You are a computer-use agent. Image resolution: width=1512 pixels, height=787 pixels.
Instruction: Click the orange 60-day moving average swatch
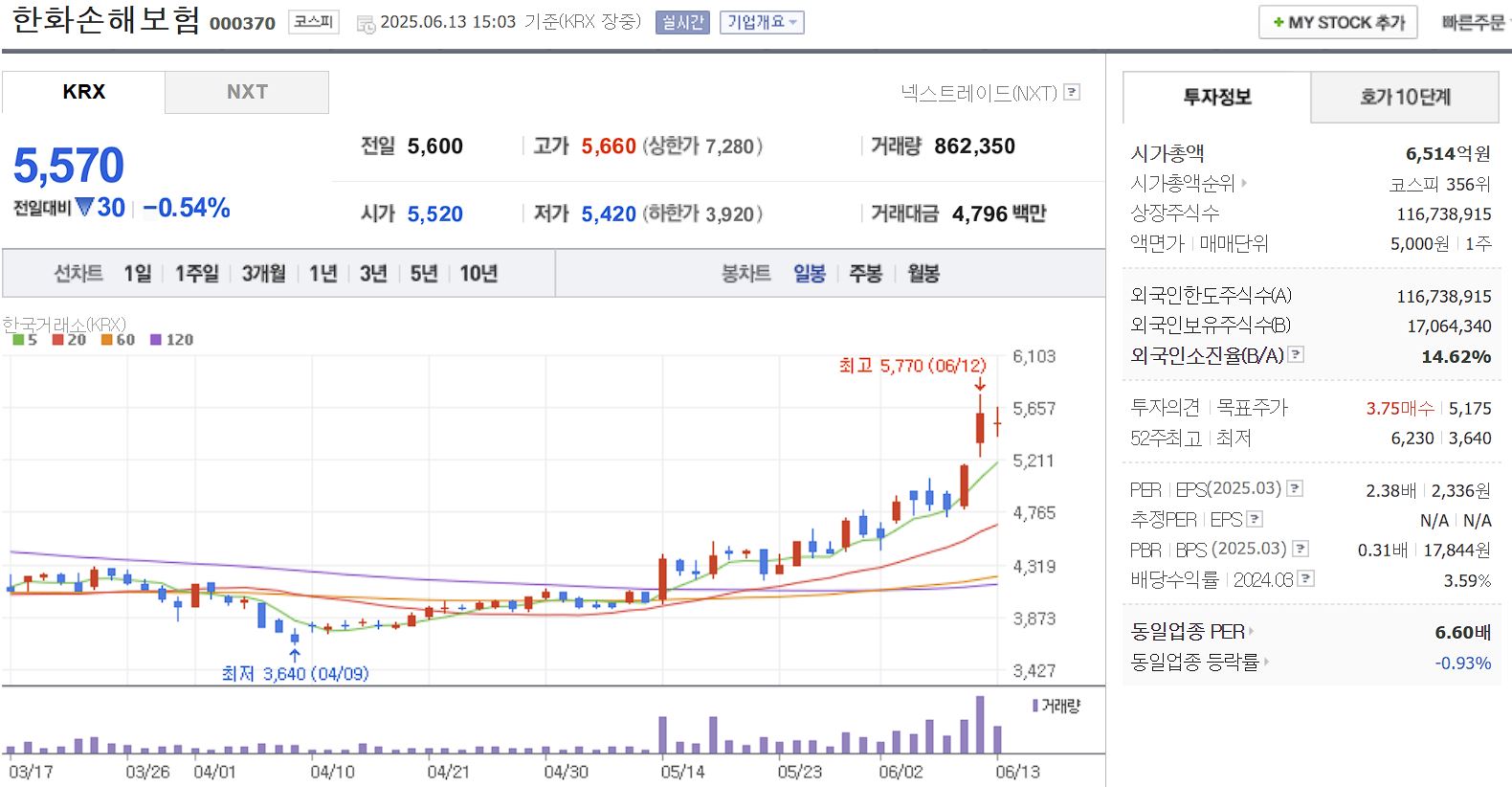point(107,339)
